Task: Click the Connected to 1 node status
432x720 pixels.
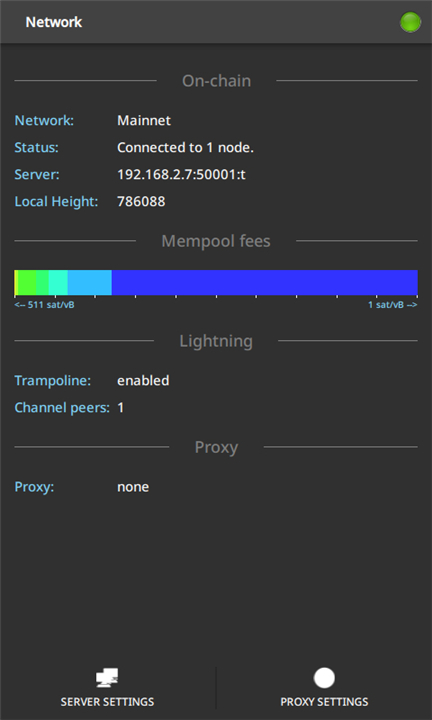Action: point(185,147)
